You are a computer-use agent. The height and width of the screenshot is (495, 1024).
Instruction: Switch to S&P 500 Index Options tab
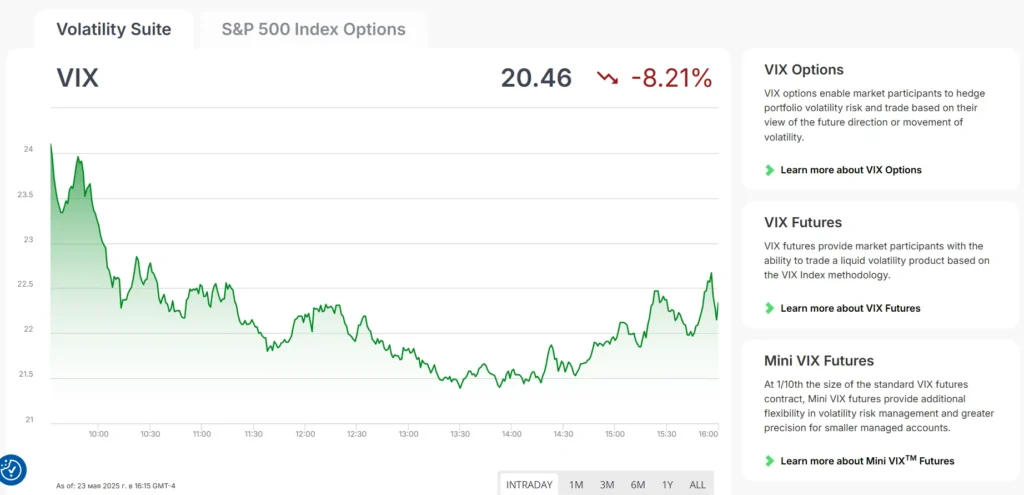313,29
